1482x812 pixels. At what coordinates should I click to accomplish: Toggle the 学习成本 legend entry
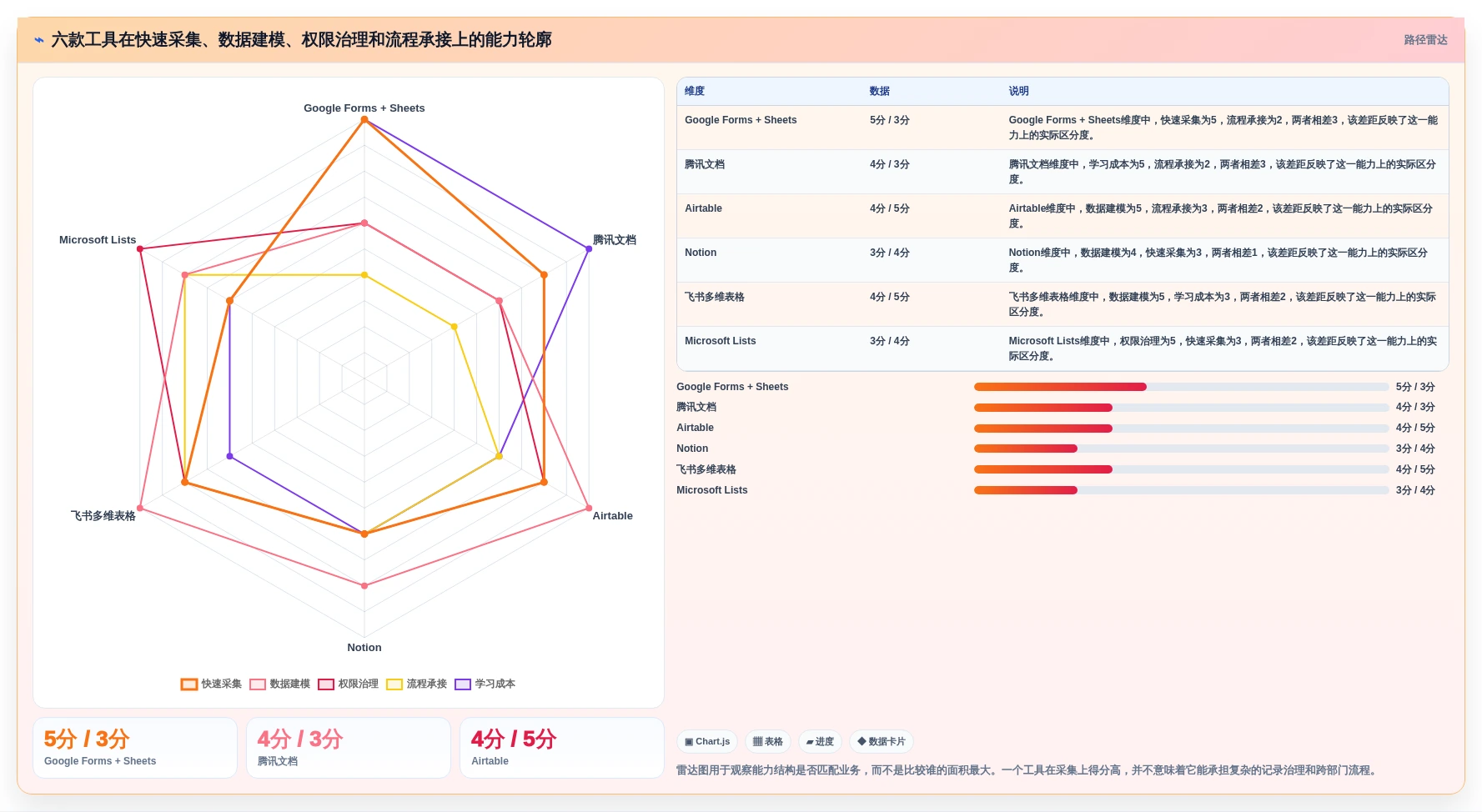pos(485,684)
